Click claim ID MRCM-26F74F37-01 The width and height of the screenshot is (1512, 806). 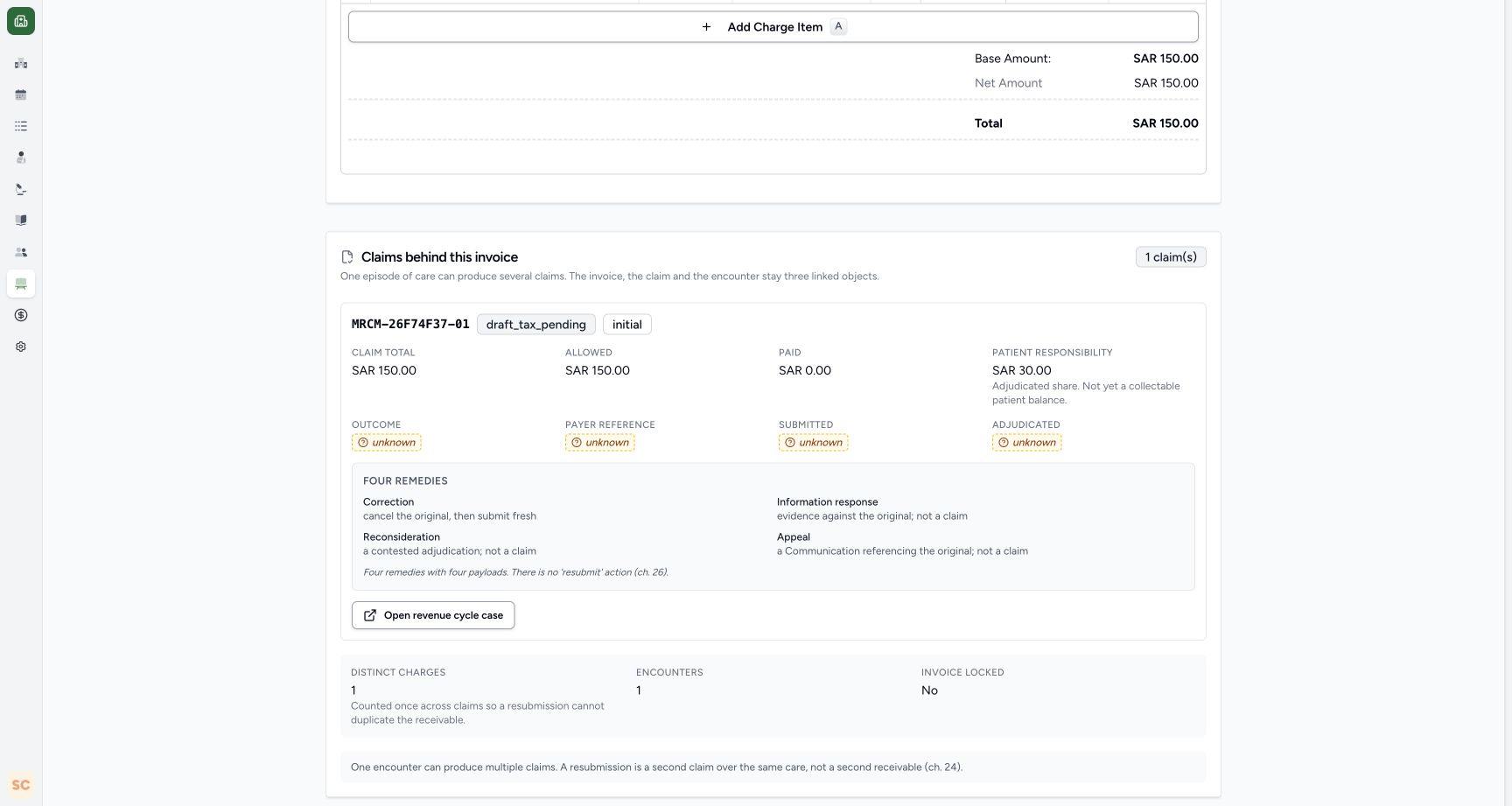click(x=410, y=325)
